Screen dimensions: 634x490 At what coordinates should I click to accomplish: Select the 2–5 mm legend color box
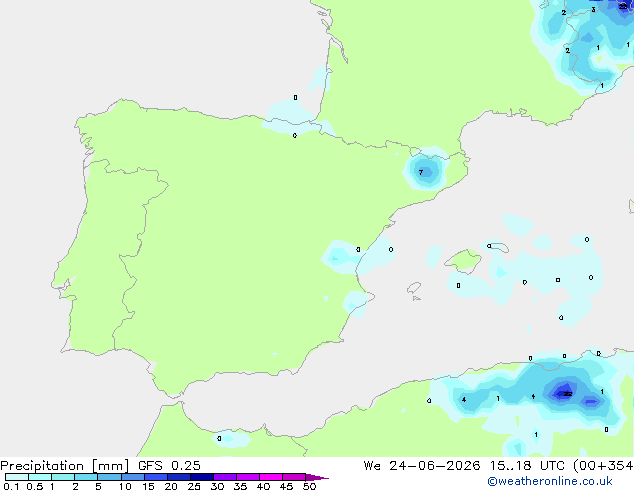(86, 477)
